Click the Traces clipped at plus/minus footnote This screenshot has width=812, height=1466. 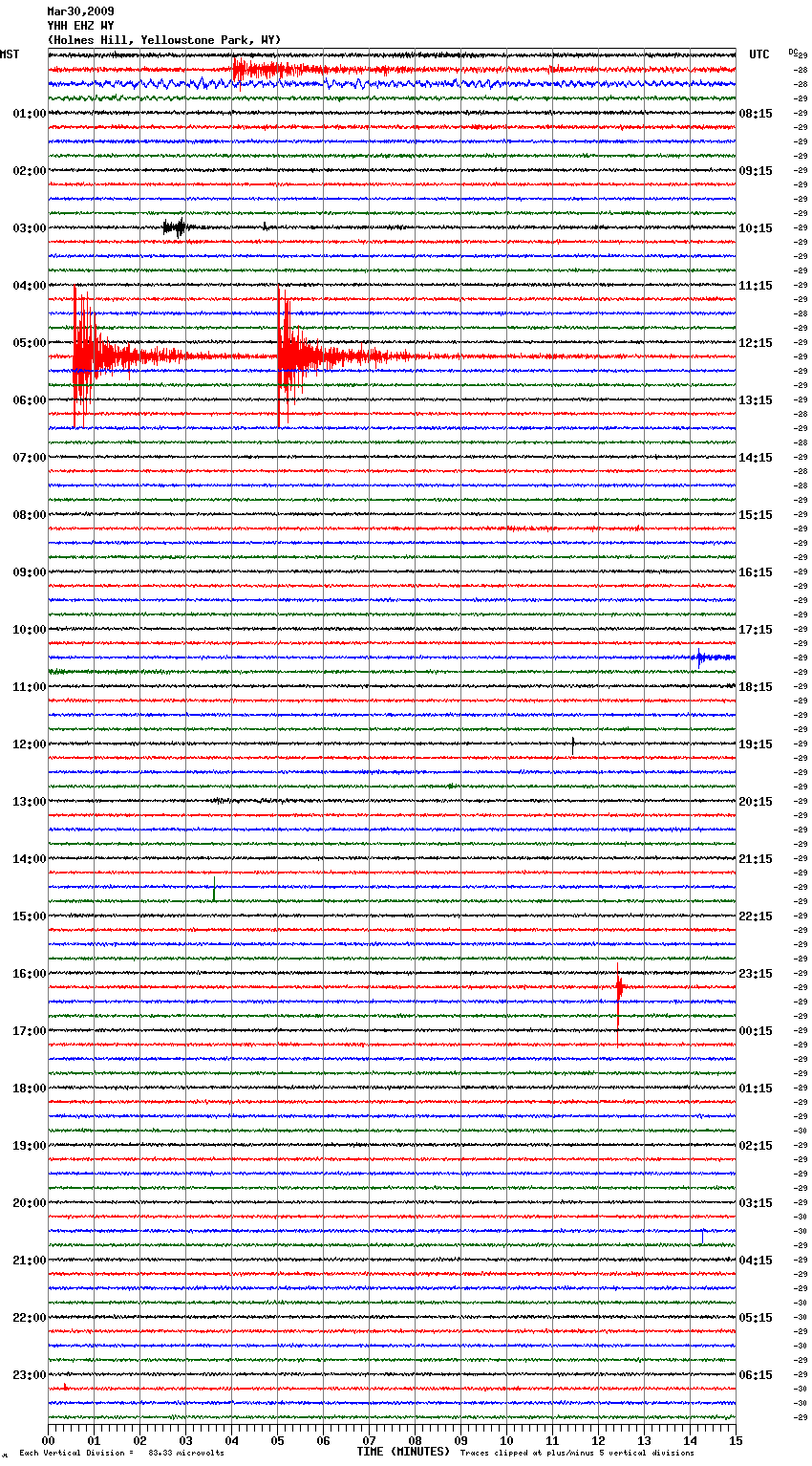pyautogui.click(x=577, y=1454)
